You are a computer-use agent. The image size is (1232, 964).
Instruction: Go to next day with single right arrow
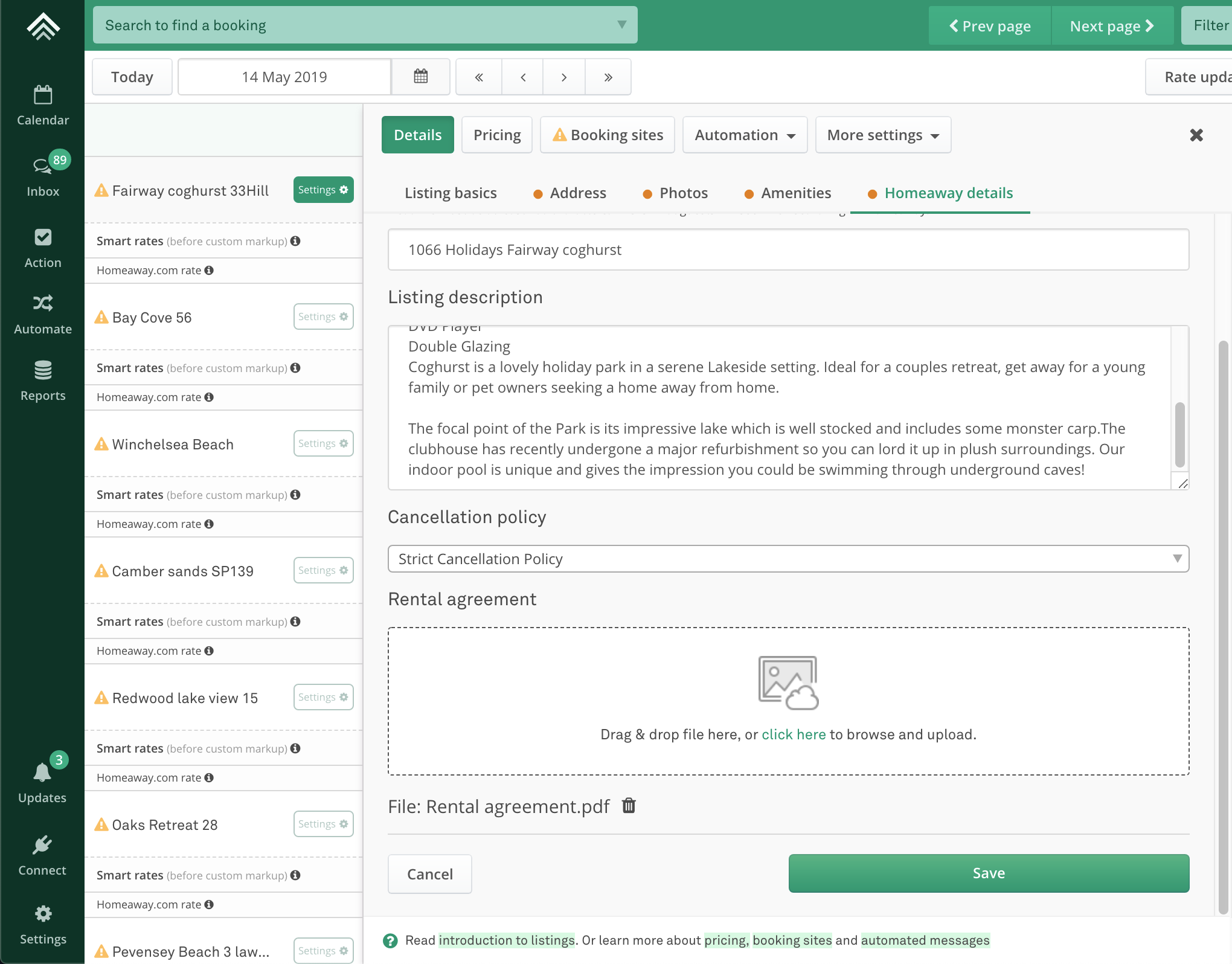(564, 77)
